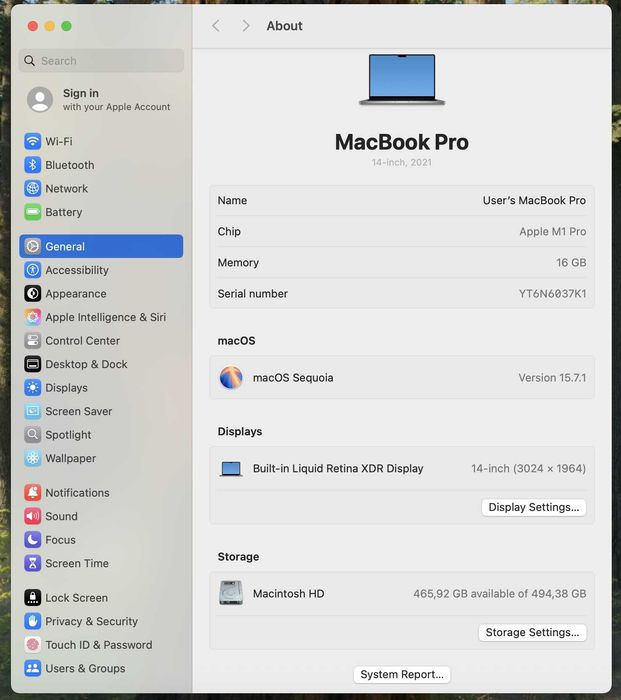Open Apple Intelligence & Siri icon
621x700 pixels.
[33, 317]
